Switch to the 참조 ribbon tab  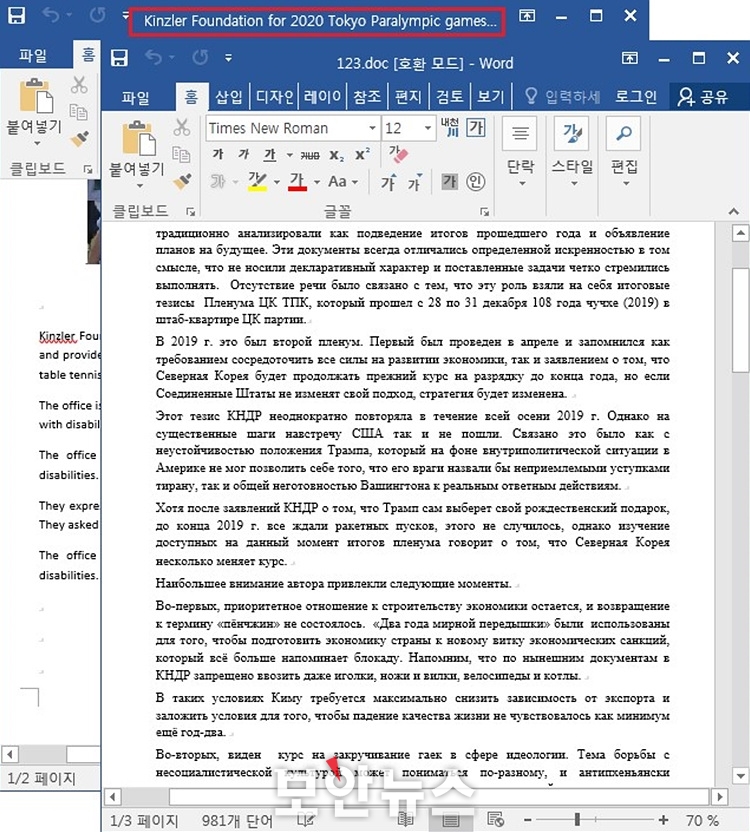point(367,97)
